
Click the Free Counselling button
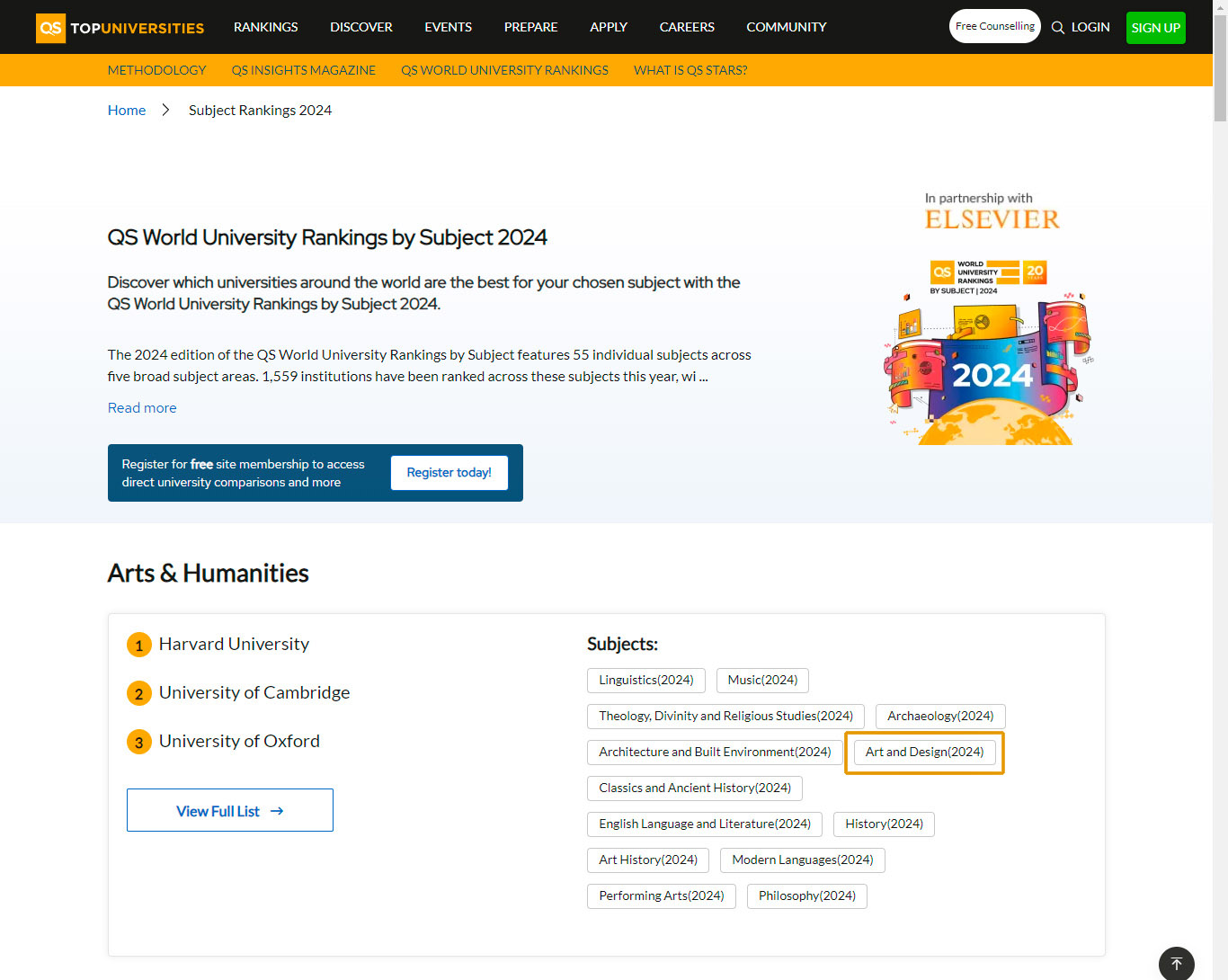tap(995, 26)
